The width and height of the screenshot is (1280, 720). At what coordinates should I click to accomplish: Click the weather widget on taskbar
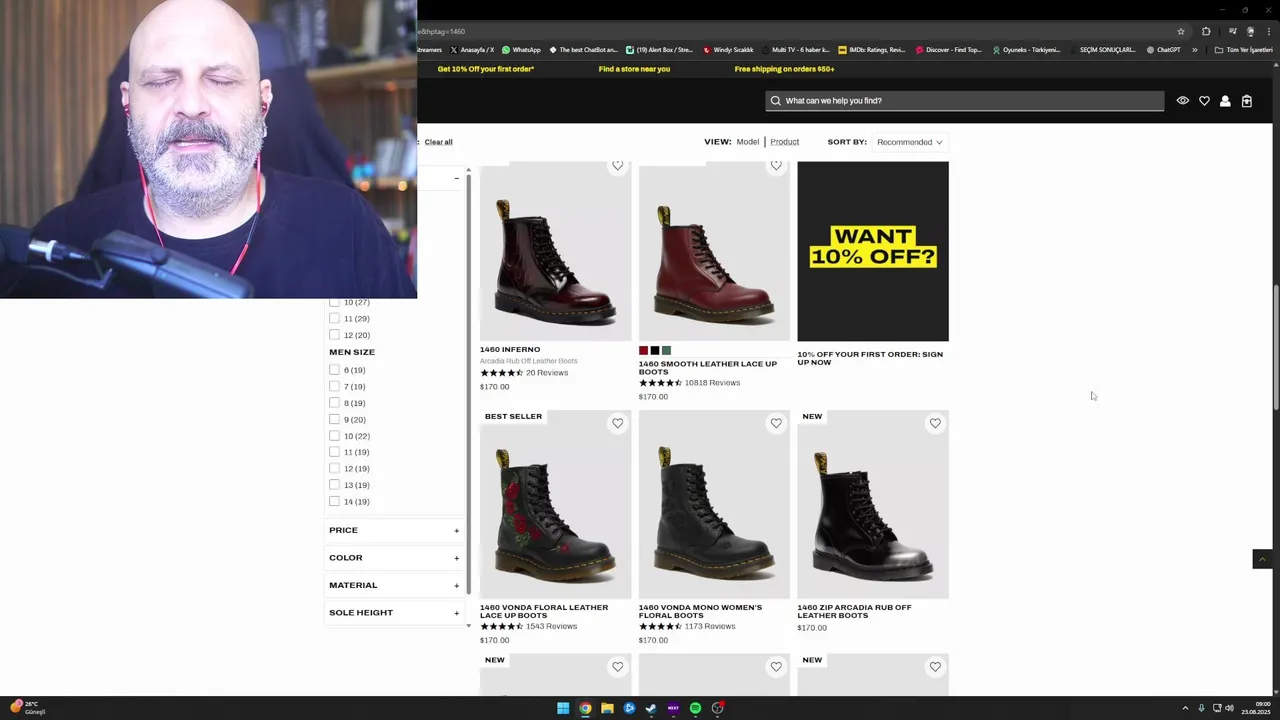click(x=27, y=708)
